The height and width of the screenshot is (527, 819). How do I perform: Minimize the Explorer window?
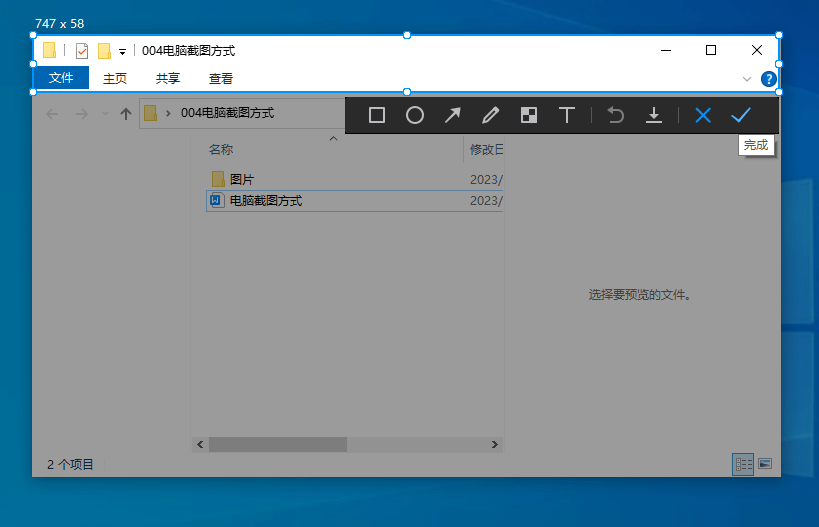click(x=666, y=50)
